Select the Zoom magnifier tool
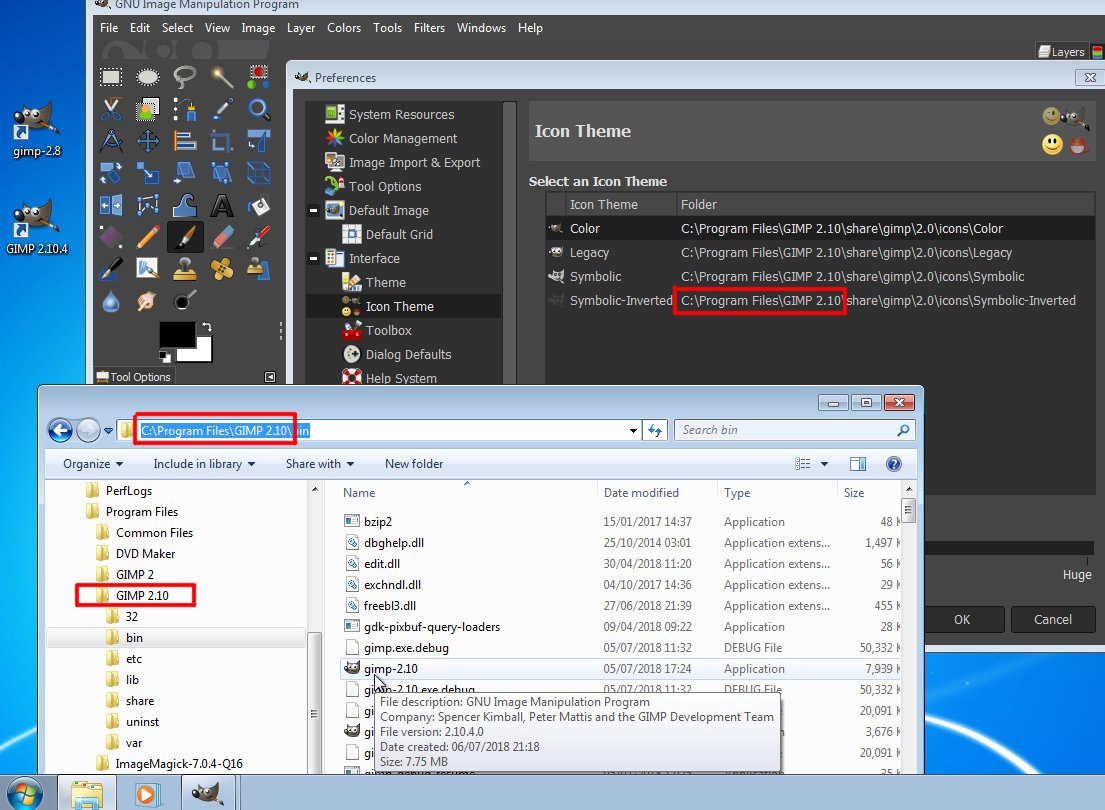 tap(259, 109)
